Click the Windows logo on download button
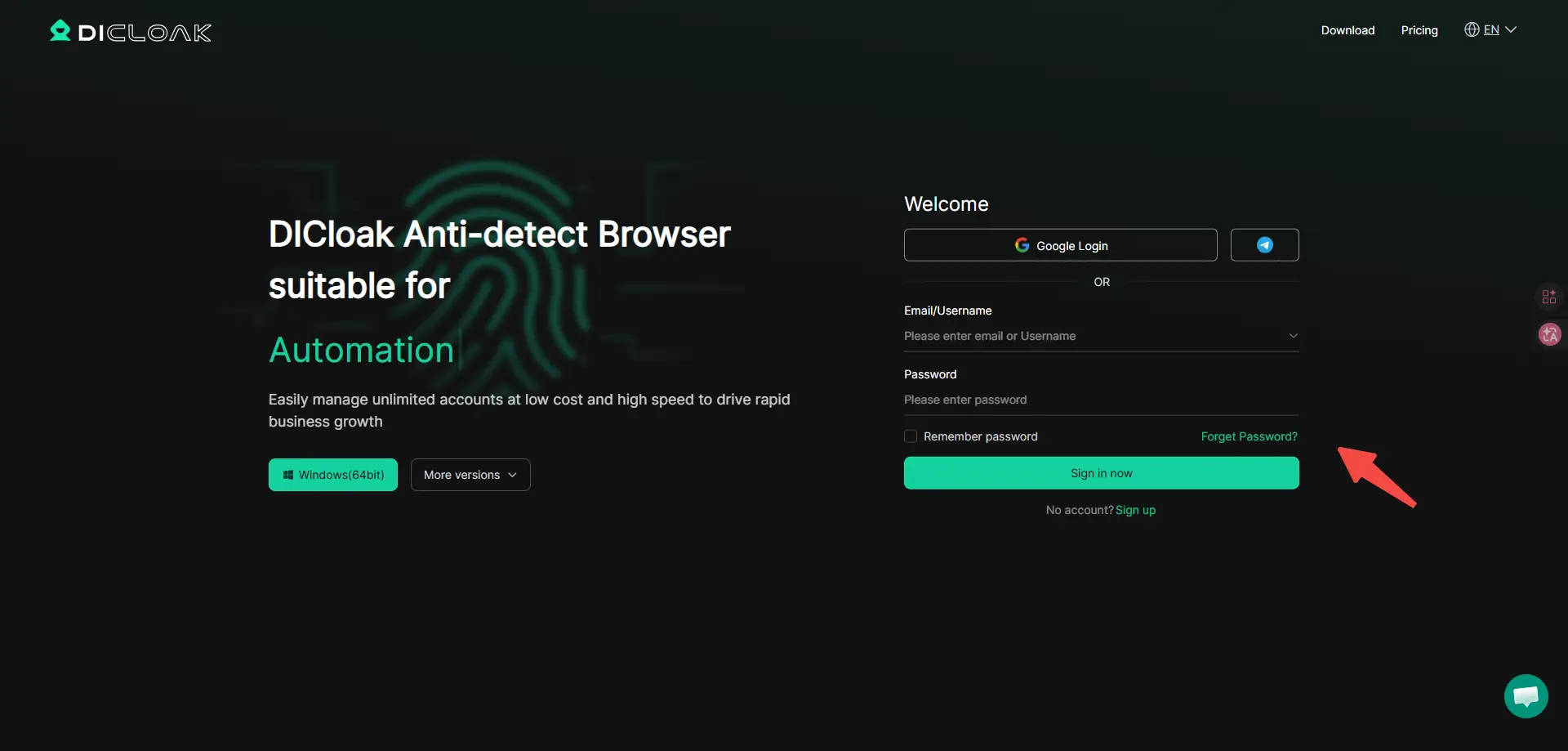The width and height of the screenshot is (1568, 751). tap(287, 475)
